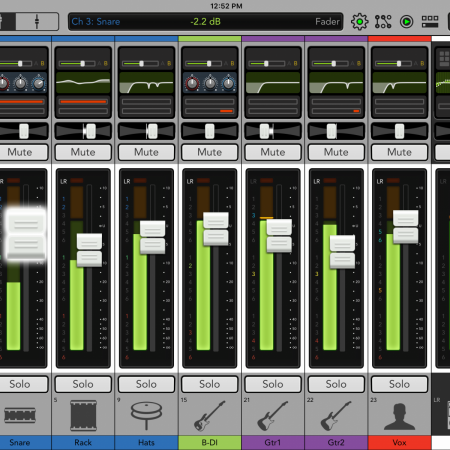The image size is (450, 450).
Task: Open the settings gear icon
Action: (359, 22)
